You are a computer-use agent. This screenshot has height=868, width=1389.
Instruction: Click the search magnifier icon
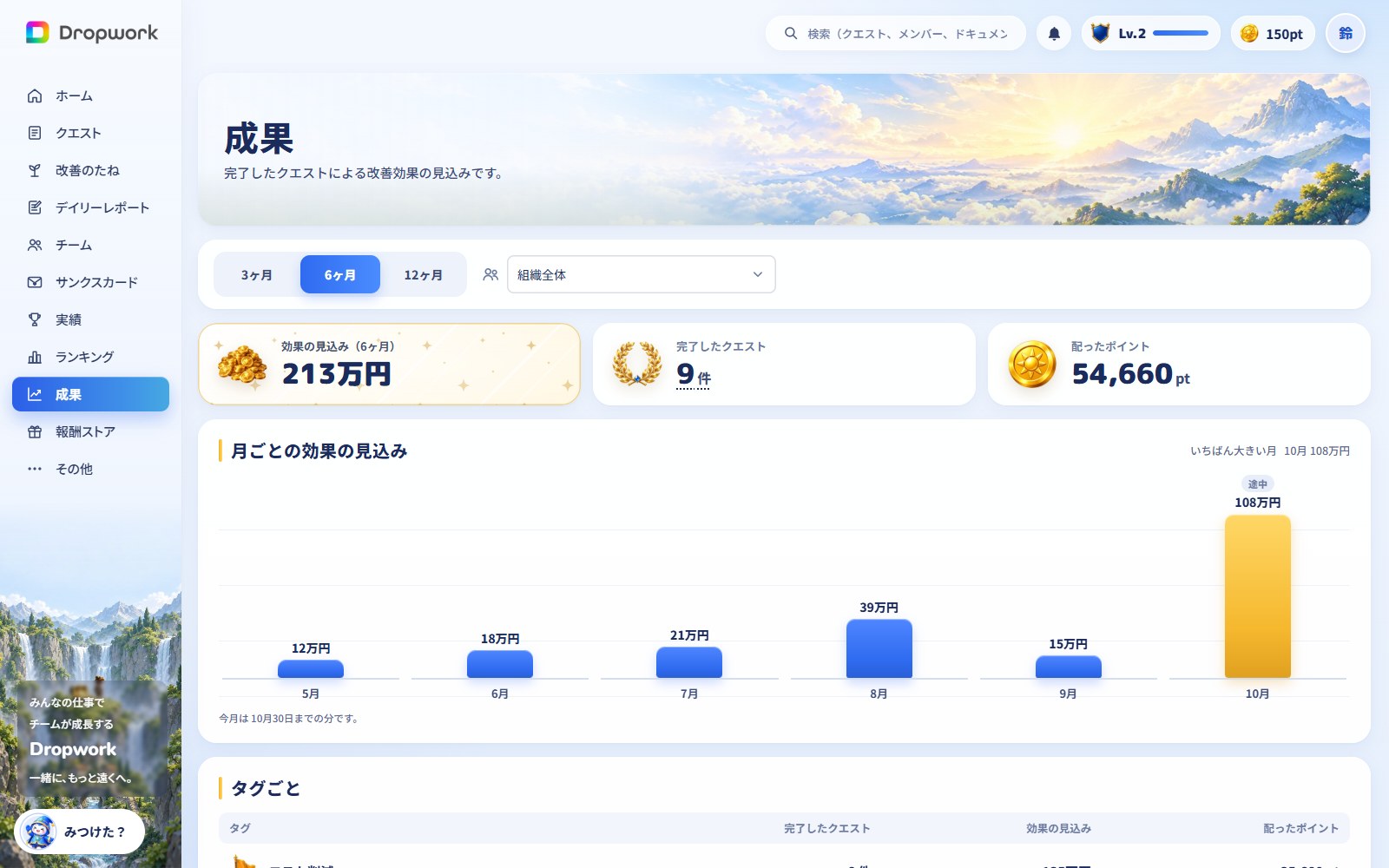791,33
